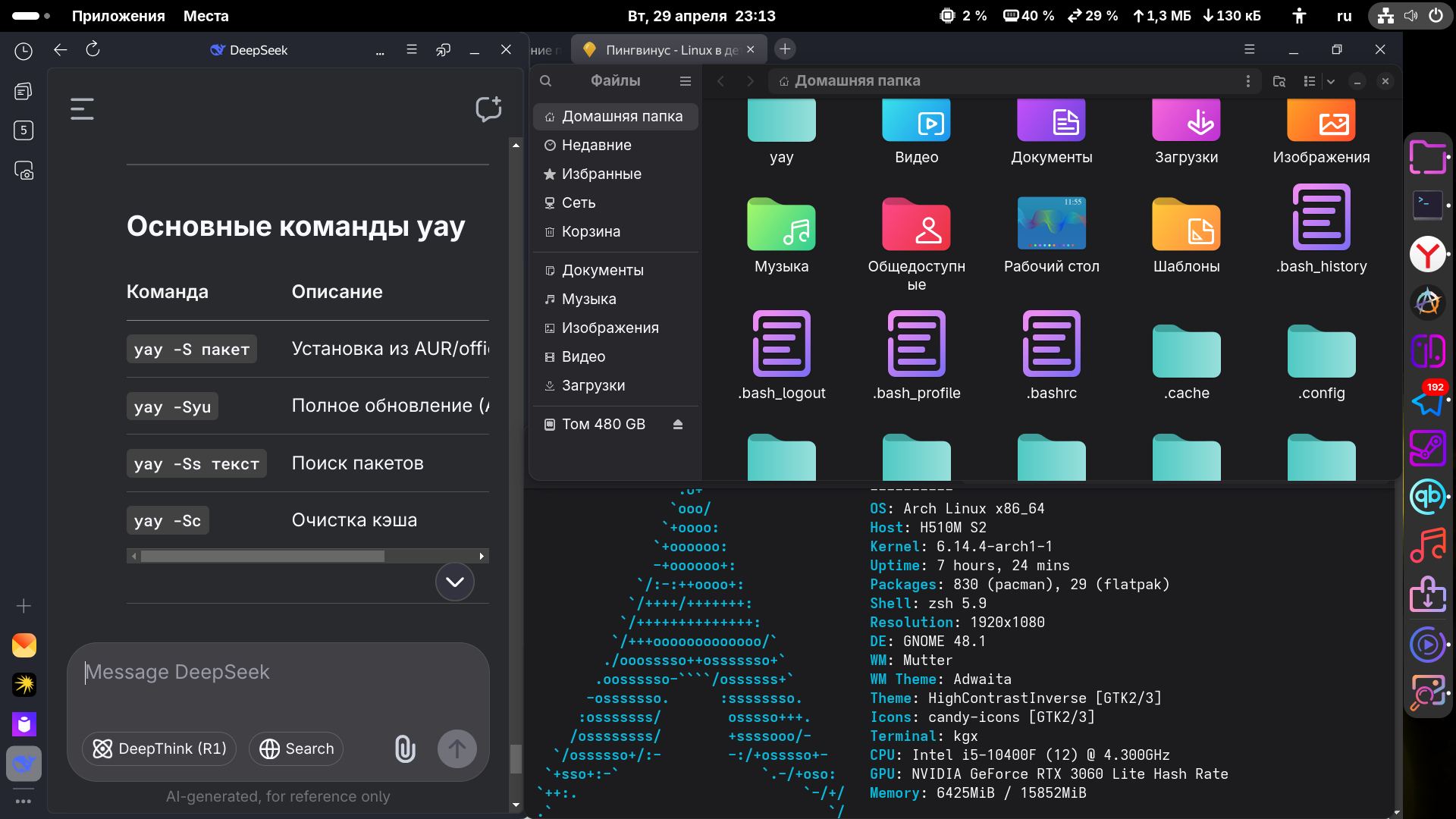
Task: Search files with the folder-search icon
Action: 1279,81
